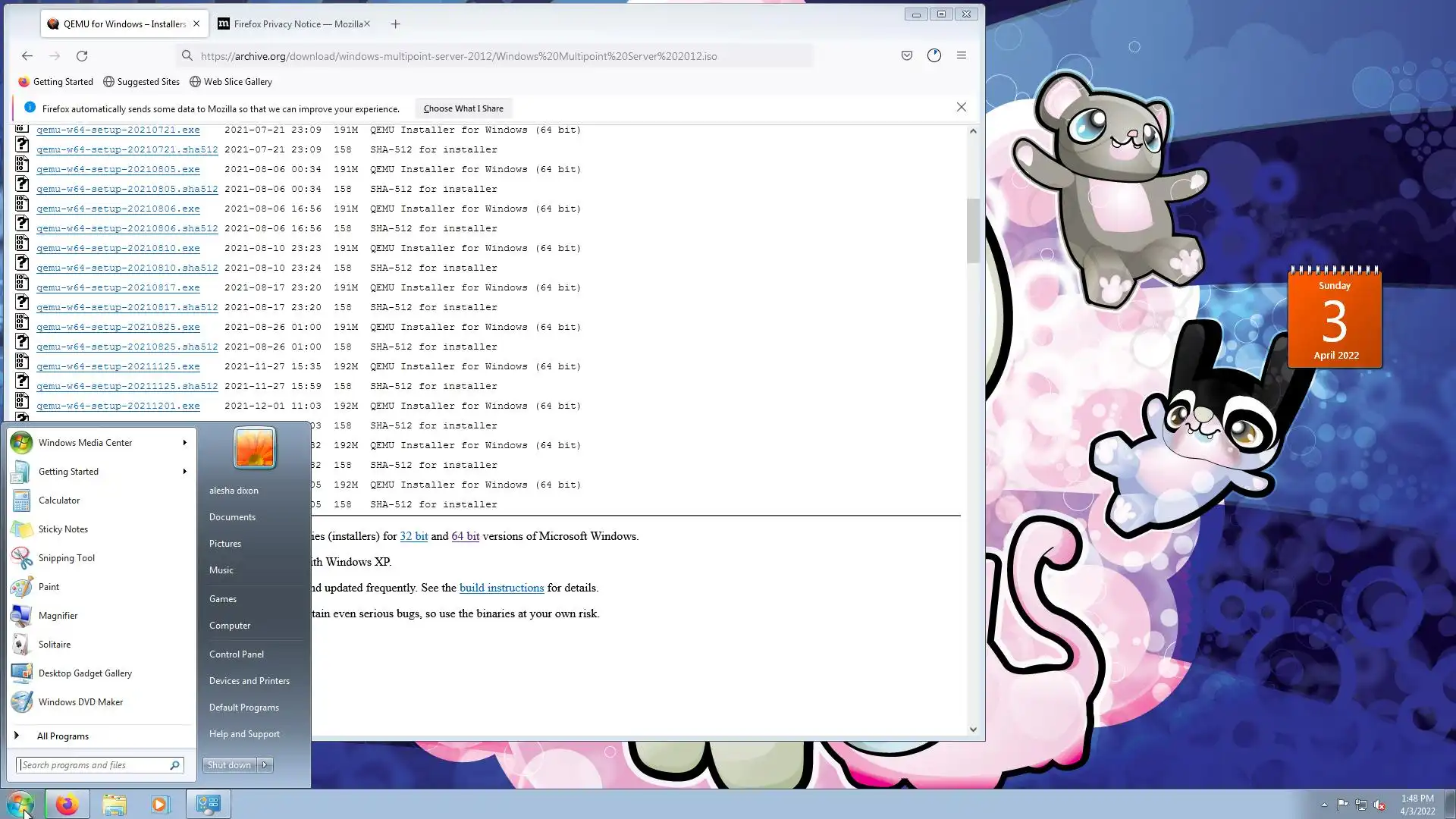This screenshot has width=1456, height=819.
Task: Click the Firefox reload page icon
Action: pos(82,55)
